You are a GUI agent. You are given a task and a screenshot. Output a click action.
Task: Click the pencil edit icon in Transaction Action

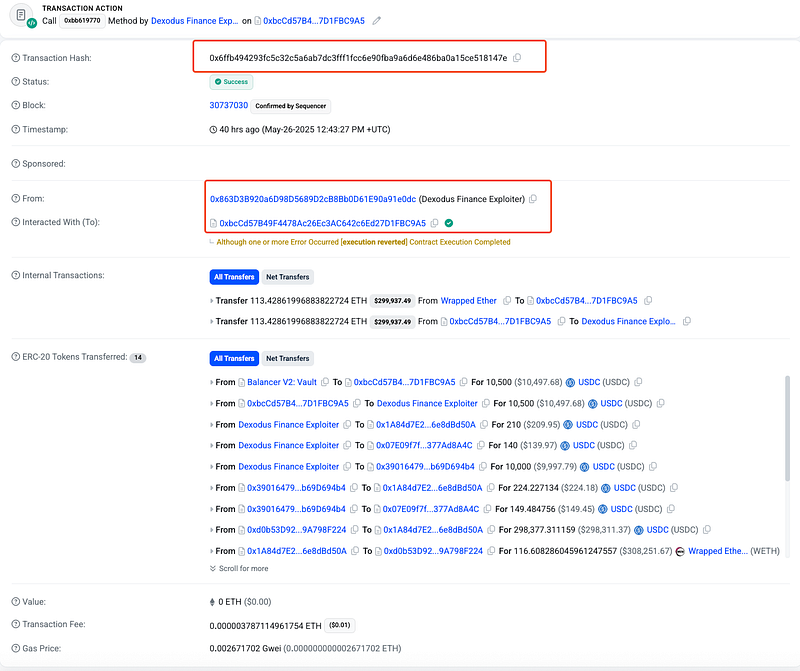(377, 21)
